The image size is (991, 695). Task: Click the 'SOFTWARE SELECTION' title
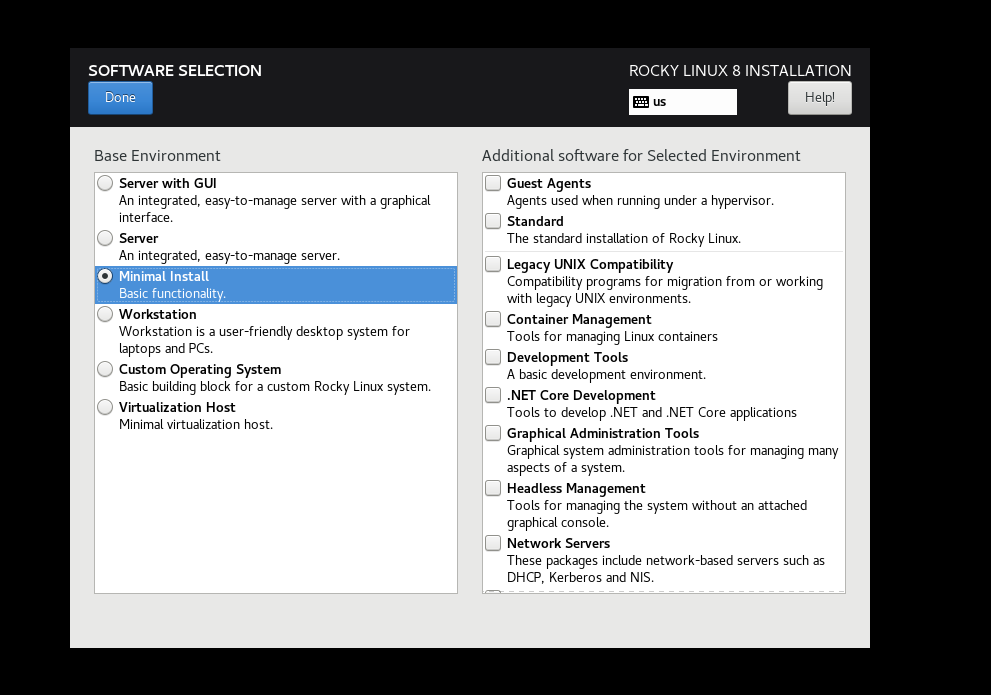pos(175,71)
